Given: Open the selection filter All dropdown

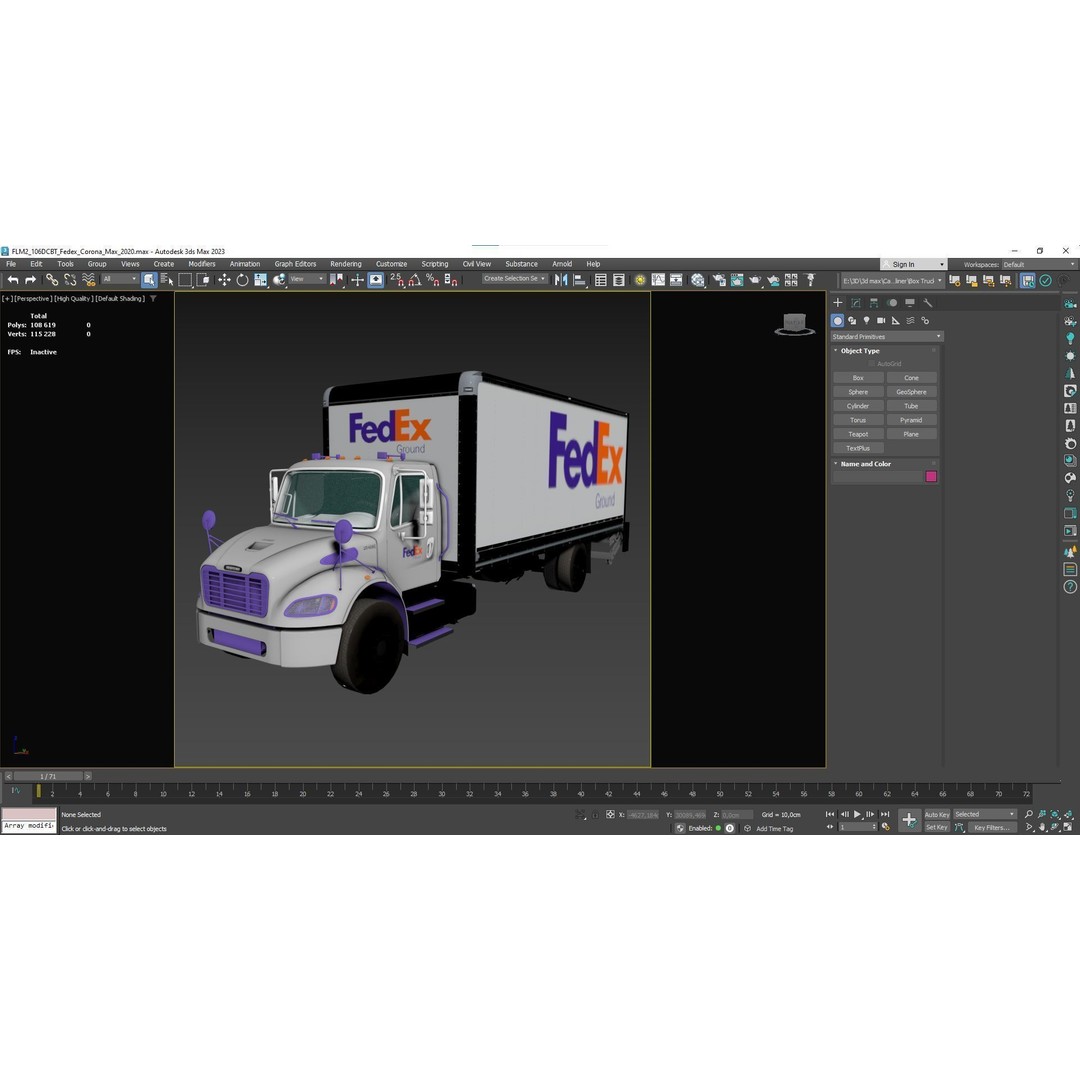Looking at the screenshot, I should tap(120, 279).
